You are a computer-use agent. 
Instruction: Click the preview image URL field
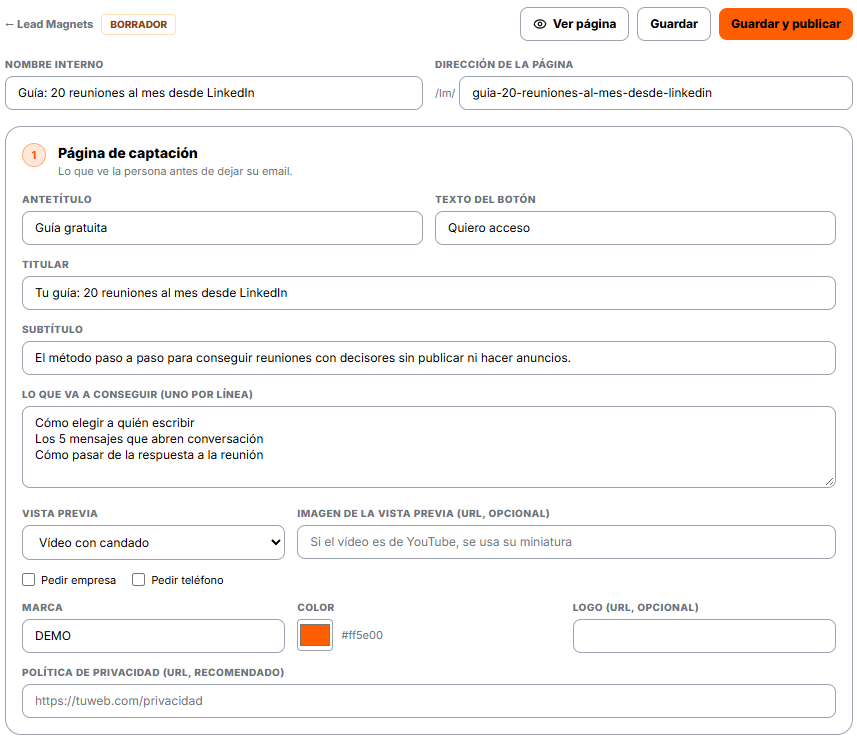(566, 542)
